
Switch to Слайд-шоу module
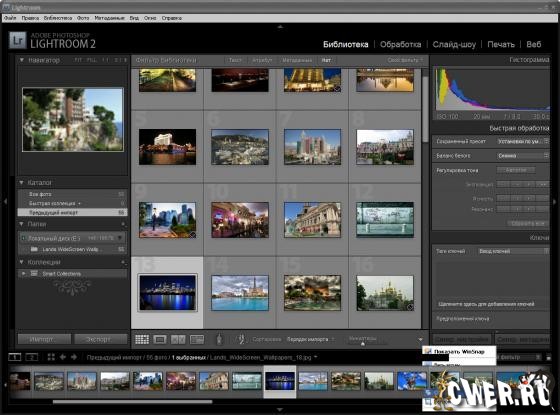click(454, 44)
